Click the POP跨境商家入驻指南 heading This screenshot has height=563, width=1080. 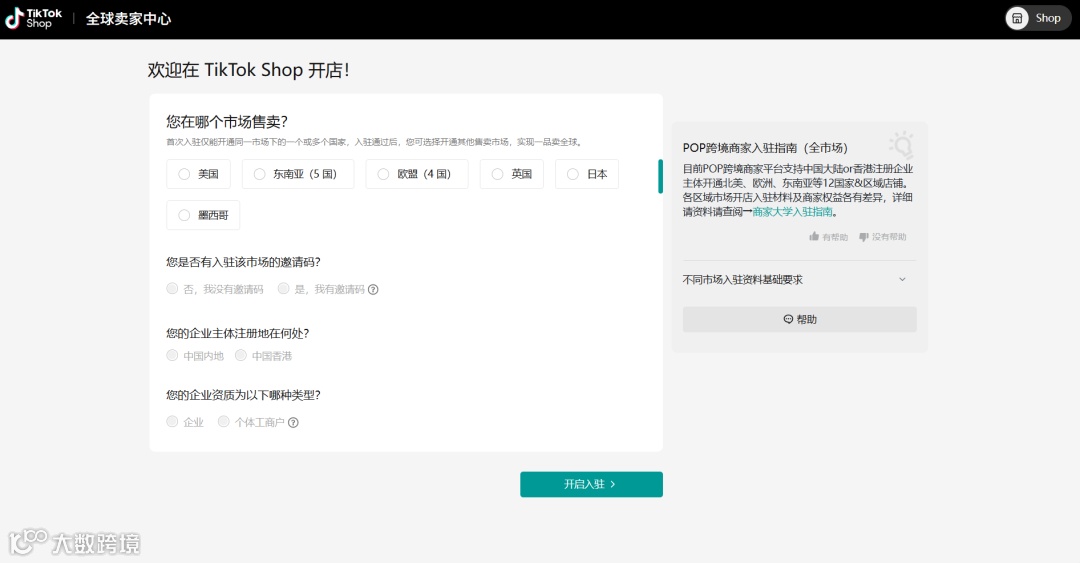pos(765,147)
